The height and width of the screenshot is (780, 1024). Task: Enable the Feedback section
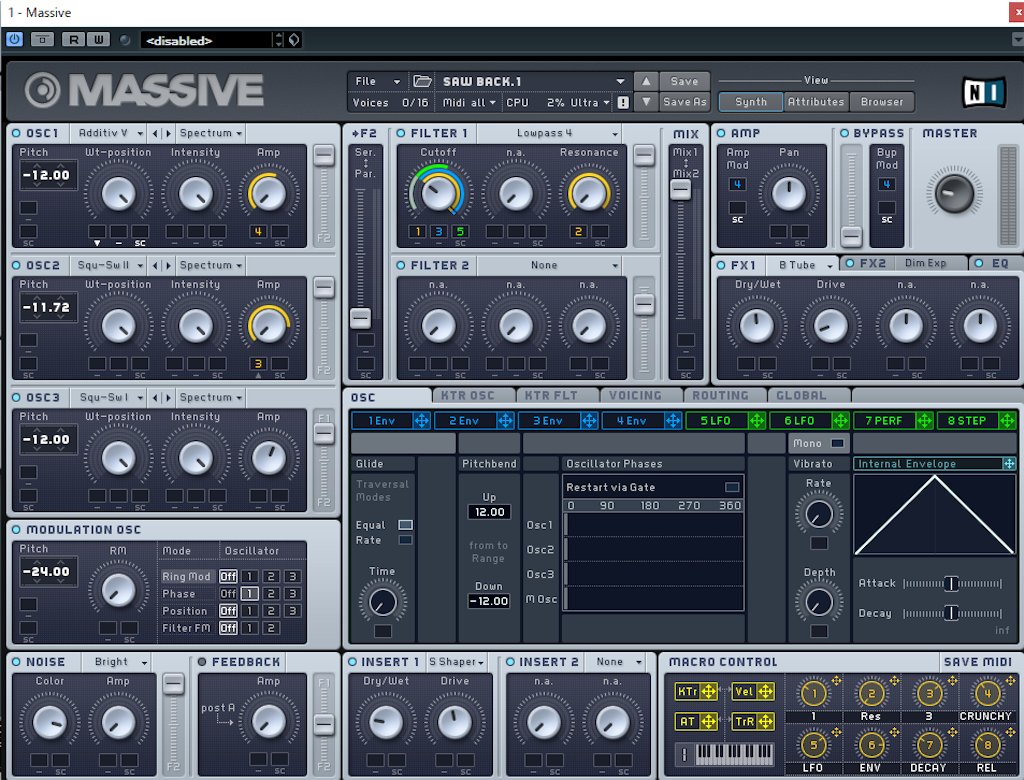click(202, 662)
